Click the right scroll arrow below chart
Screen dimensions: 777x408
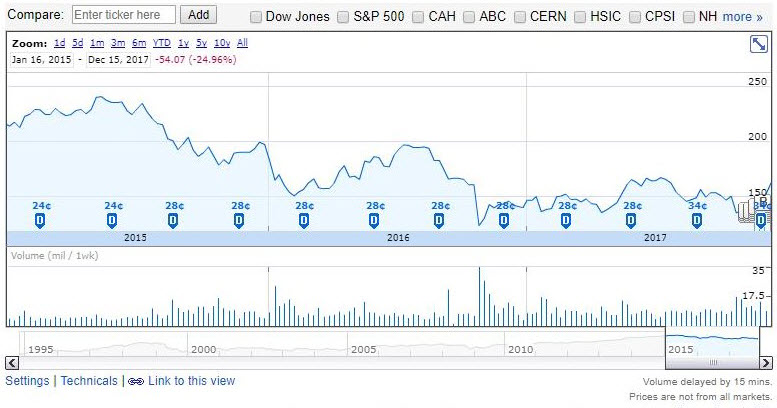(765, 362)
